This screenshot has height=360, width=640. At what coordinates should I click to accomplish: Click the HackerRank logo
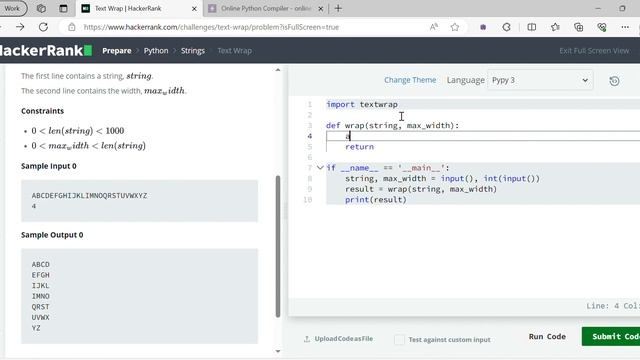46,51
